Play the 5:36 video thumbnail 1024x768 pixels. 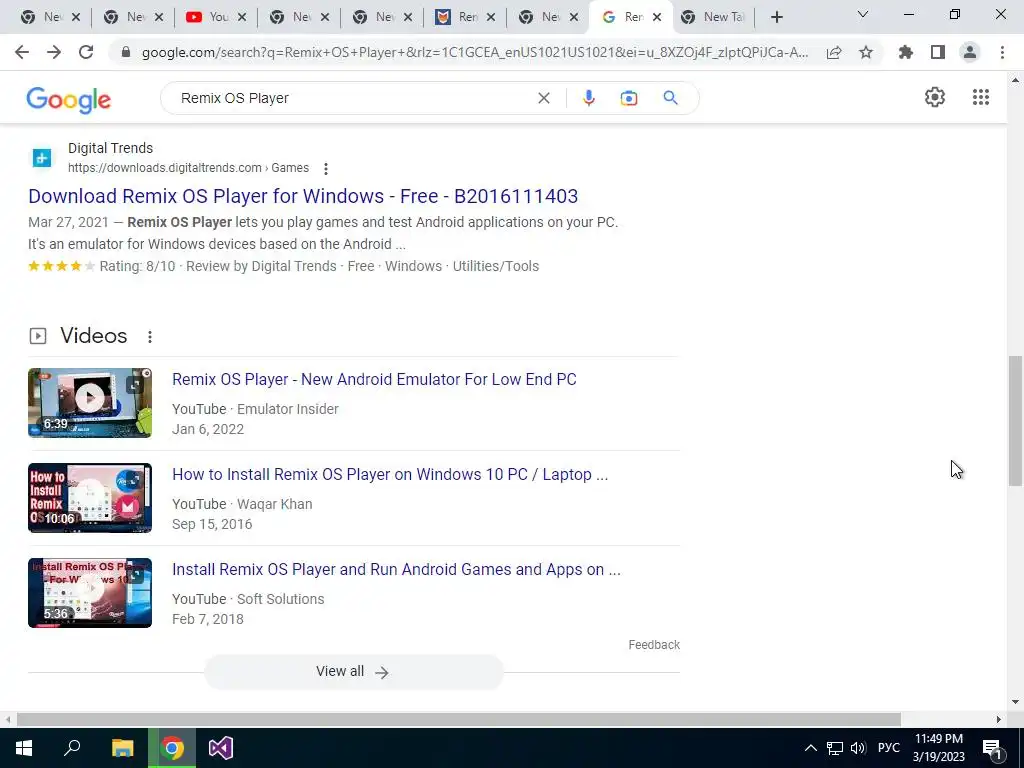[x=90, y=592]
